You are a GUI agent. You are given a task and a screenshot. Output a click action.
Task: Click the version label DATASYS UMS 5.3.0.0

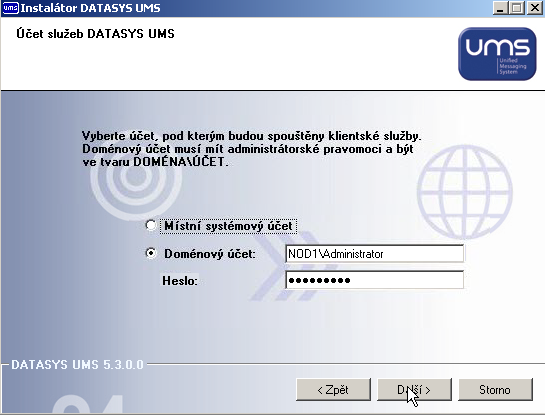[77, 365]
